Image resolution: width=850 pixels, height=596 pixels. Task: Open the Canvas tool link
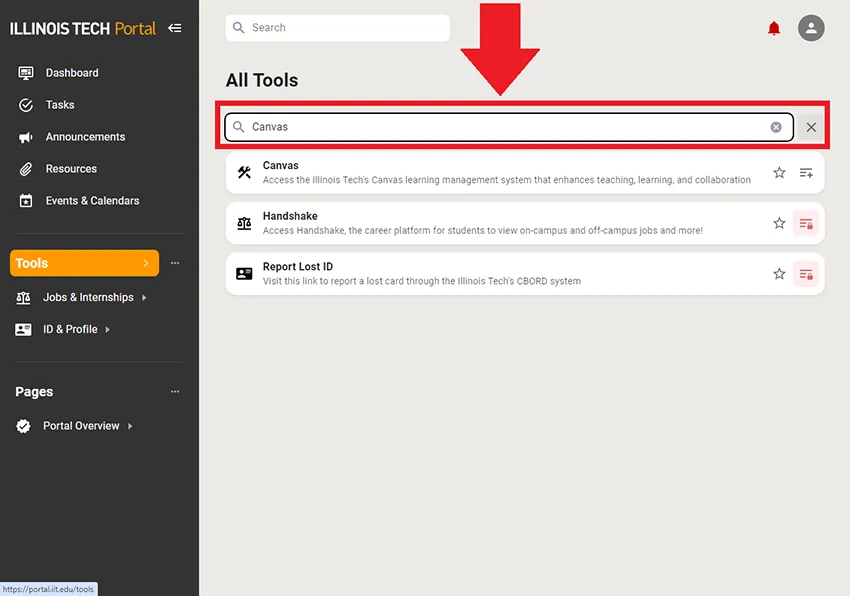pyautogui.click(x=281, y=166)
